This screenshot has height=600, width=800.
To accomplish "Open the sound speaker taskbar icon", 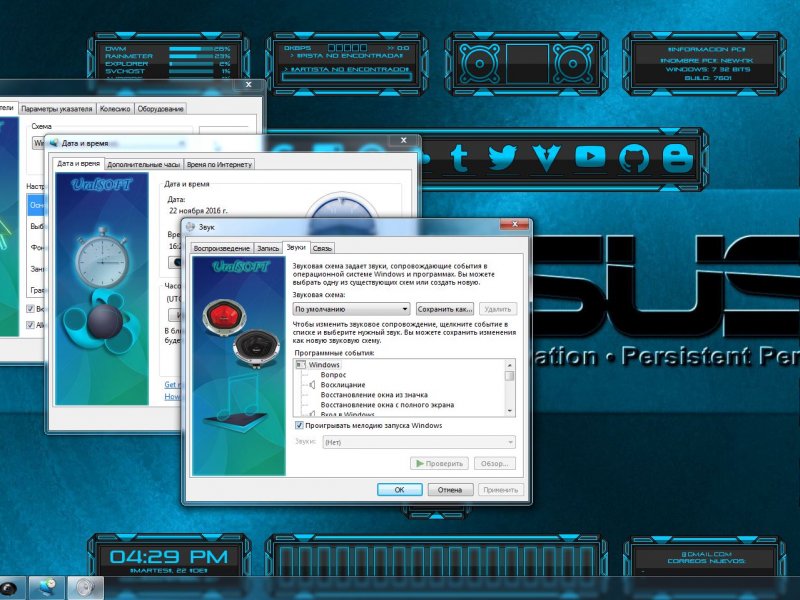I will click(85, 588).
